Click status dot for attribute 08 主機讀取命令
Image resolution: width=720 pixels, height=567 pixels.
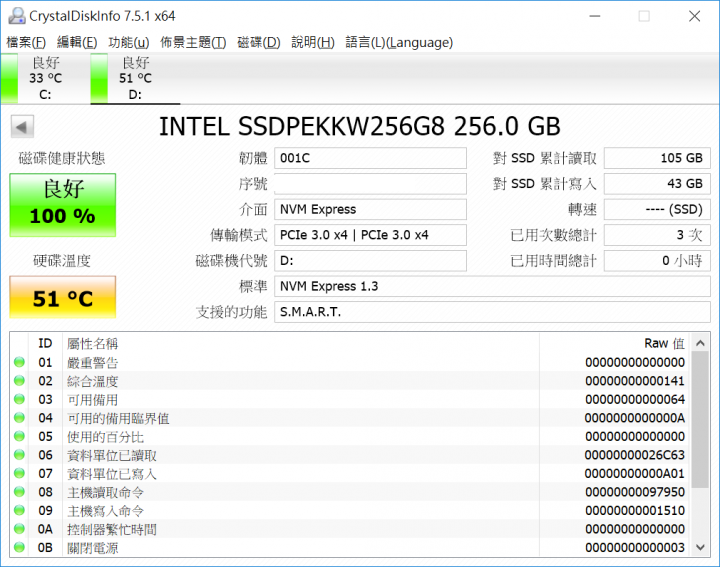19,492
